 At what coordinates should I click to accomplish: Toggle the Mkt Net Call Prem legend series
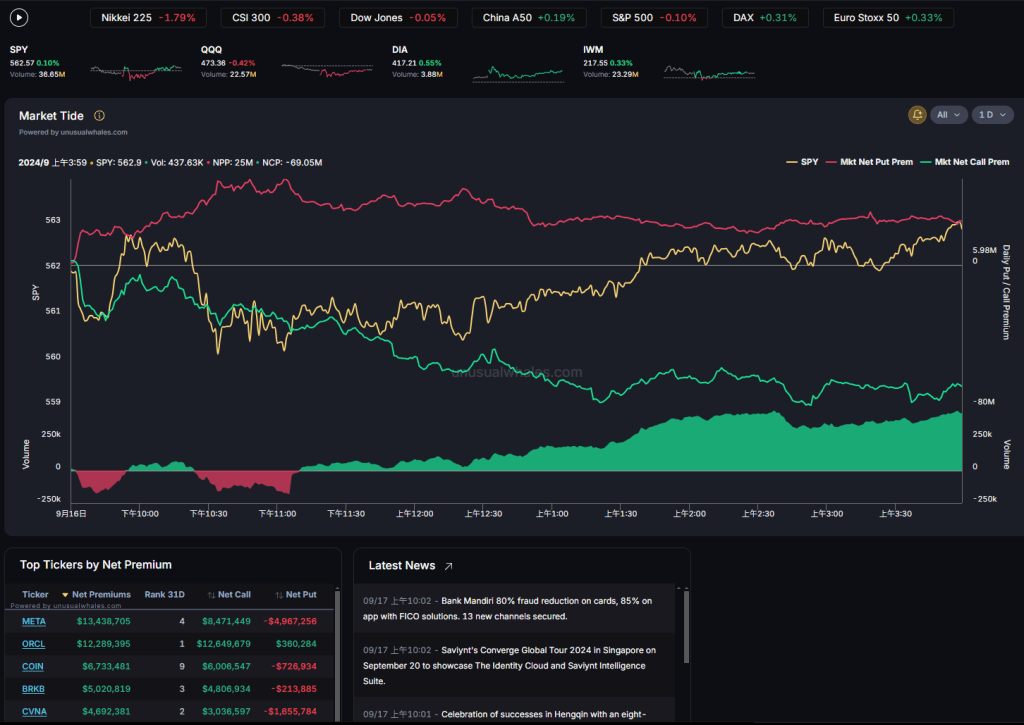click(965, 162)
